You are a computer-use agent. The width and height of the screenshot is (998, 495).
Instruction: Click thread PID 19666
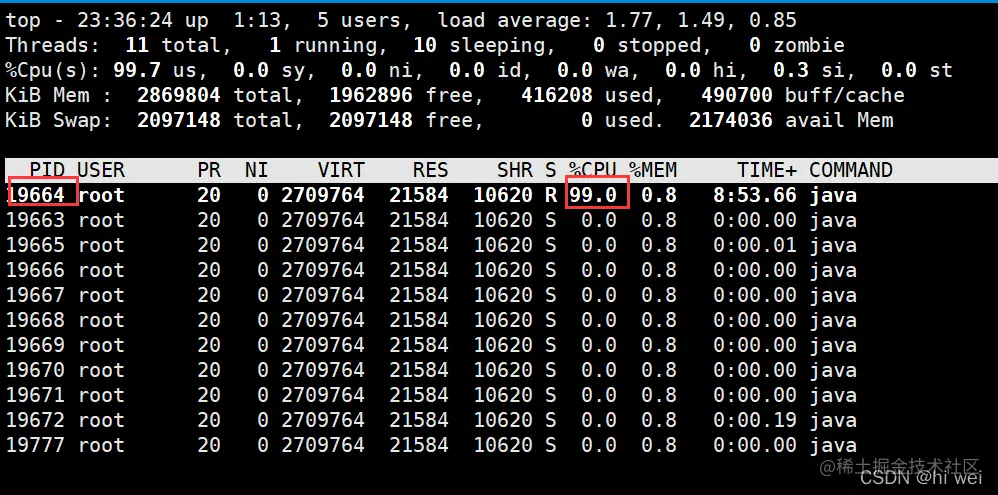coord(36,270)
